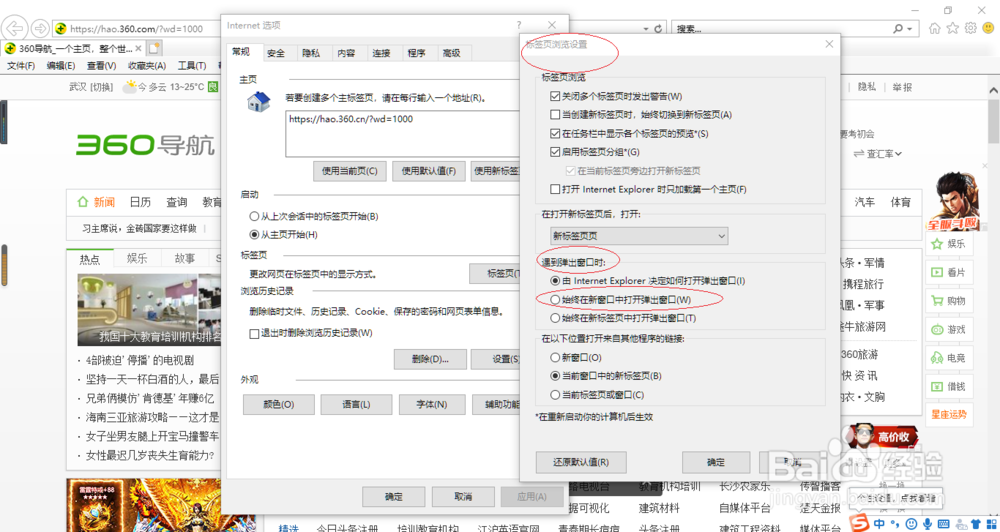Viewport: 1000px width, 532px height.
Task: Open Favorites star icon in IE toolbar
Action: [953, 28]
